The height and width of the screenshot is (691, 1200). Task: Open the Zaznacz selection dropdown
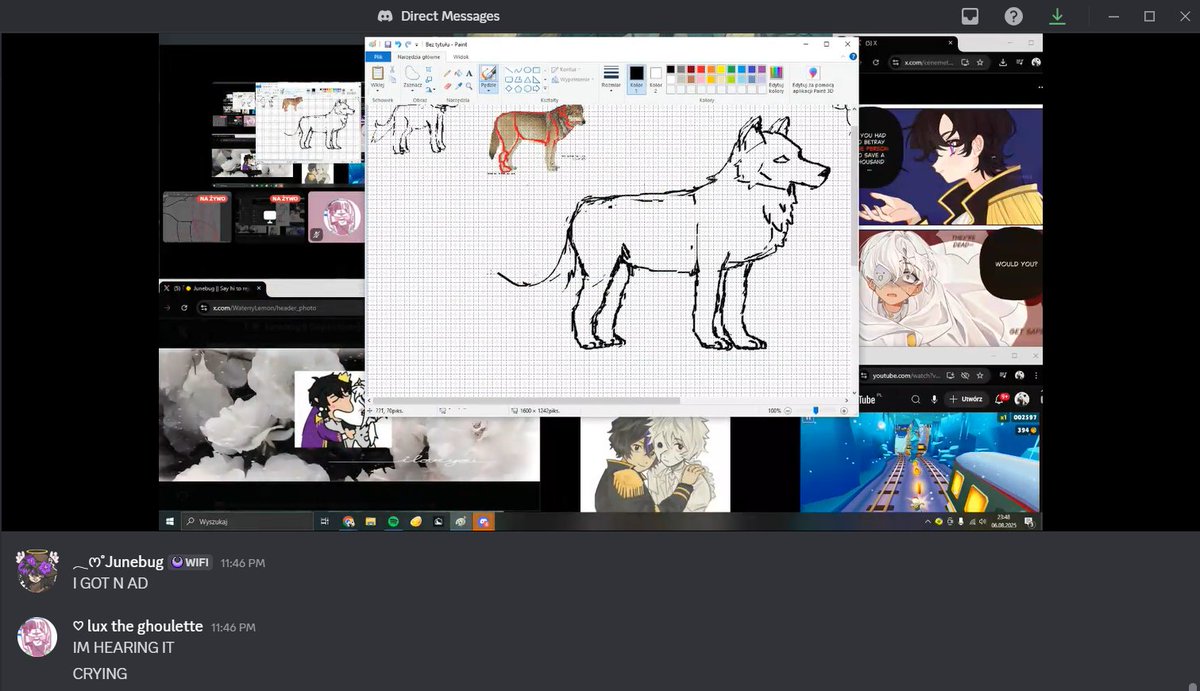pos(412,89)
